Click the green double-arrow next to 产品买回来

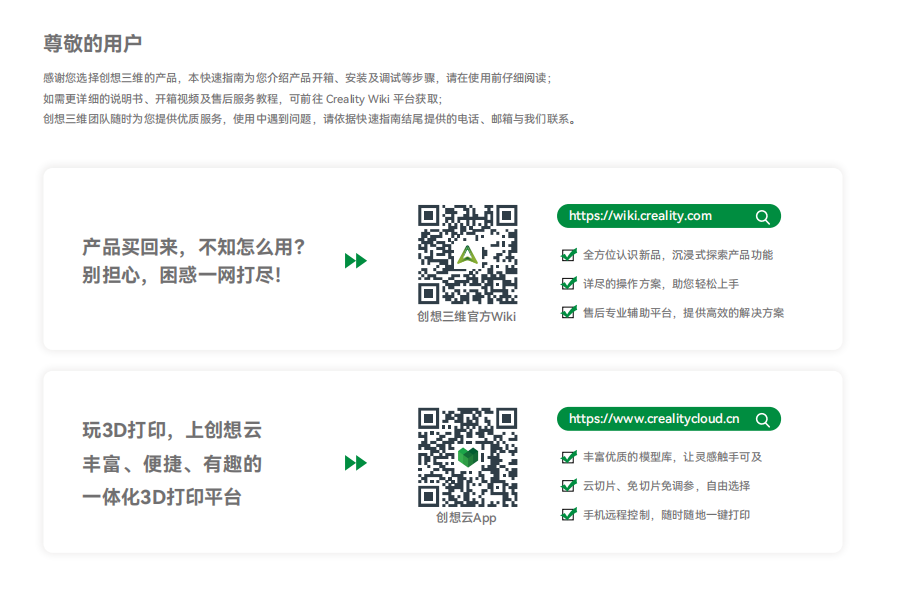pos(356,260)
